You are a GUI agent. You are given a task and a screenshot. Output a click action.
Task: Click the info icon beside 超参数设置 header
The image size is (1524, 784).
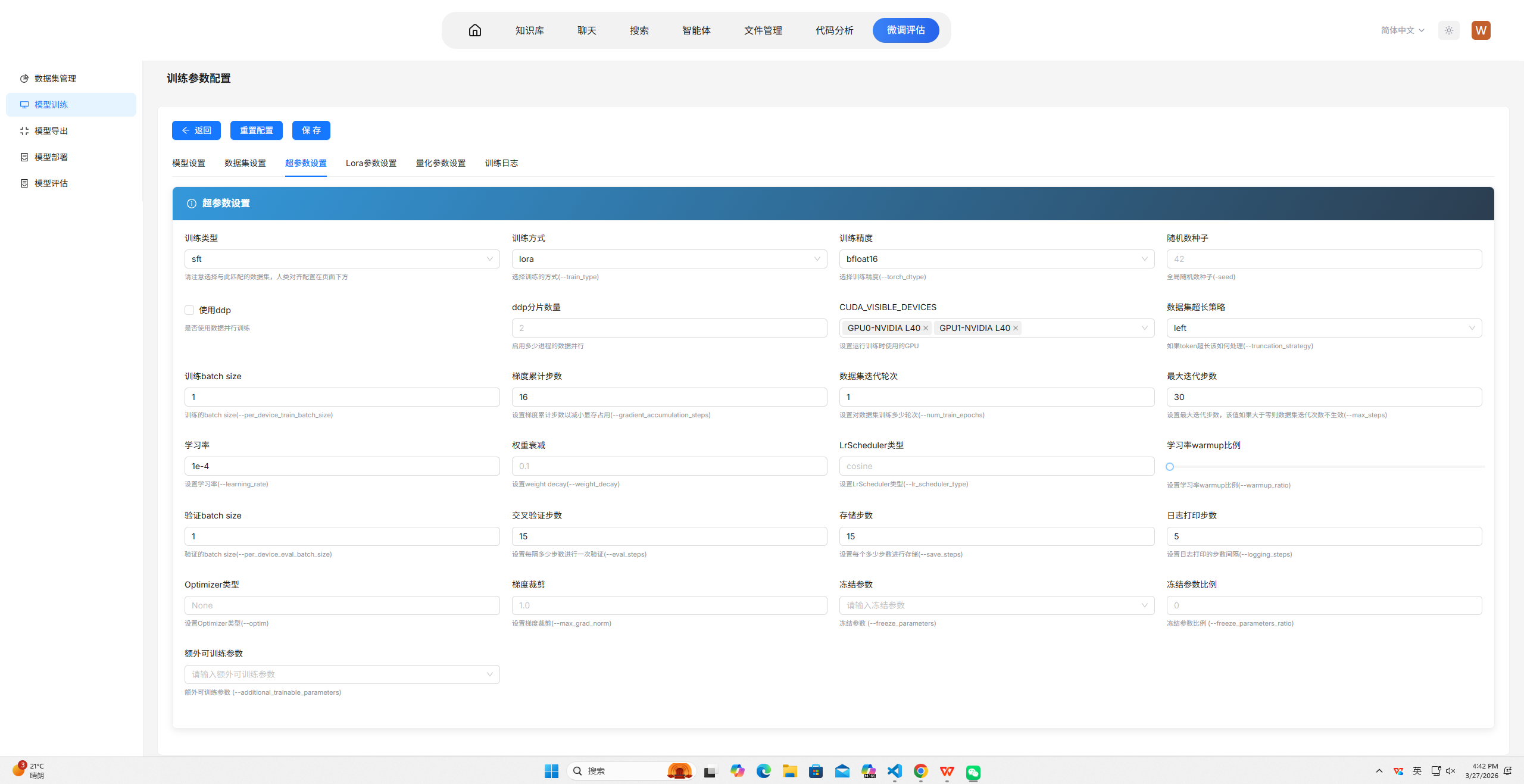(192, 204)
